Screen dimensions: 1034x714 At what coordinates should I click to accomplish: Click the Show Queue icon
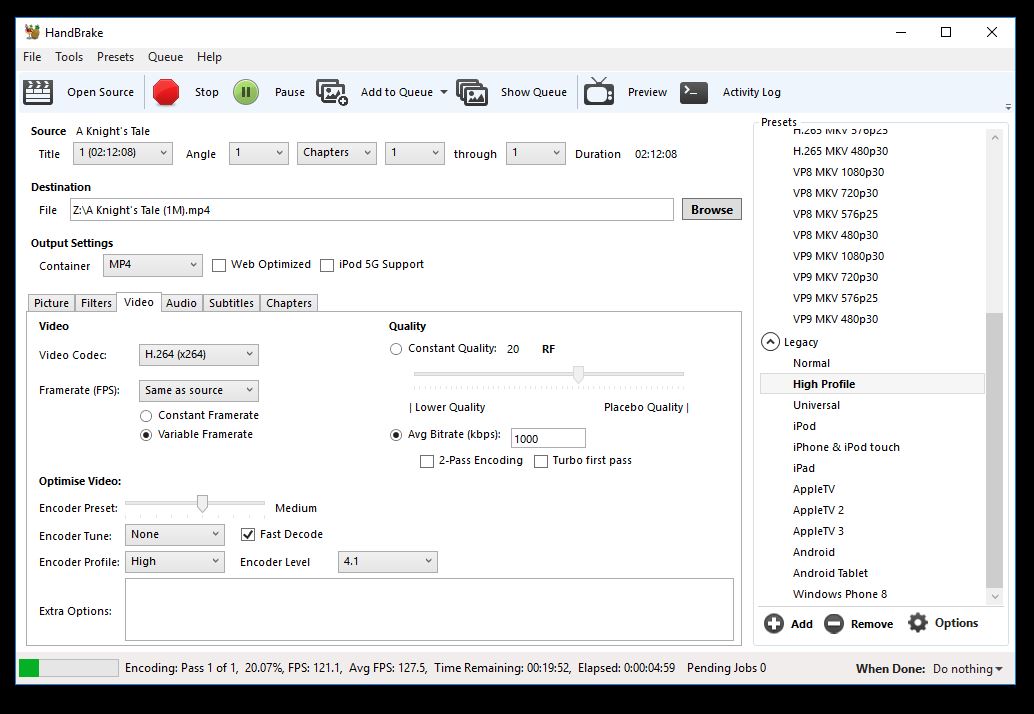tap(472, 92)
